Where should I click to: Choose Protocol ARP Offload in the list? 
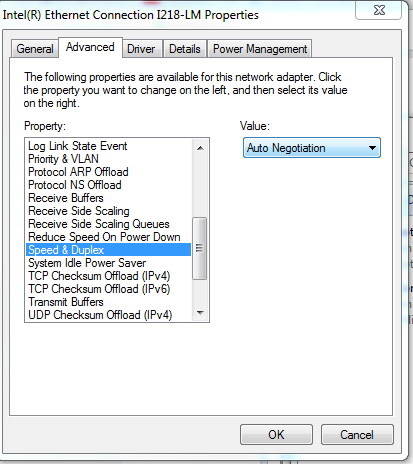click(78, 172)
